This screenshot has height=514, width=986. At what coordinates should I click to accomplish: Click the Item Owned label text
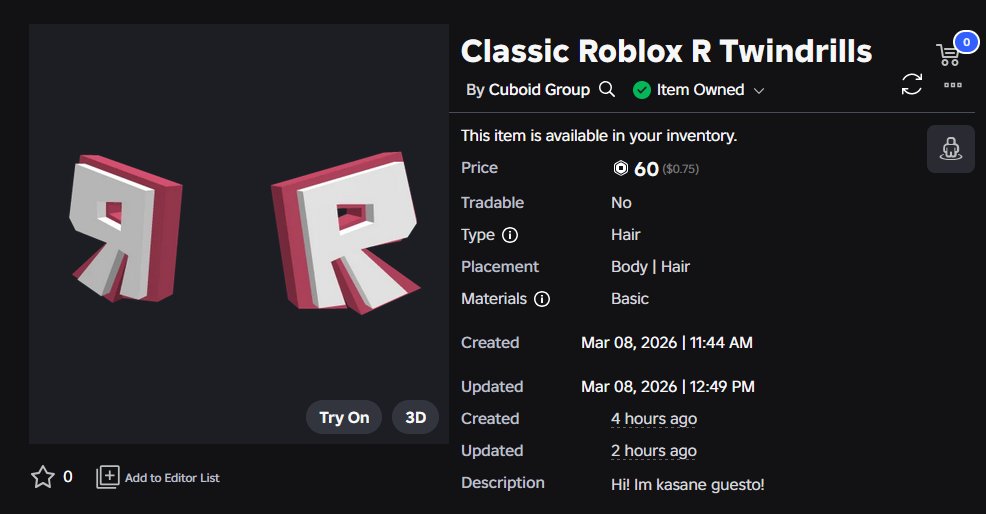tap(701, 90)
